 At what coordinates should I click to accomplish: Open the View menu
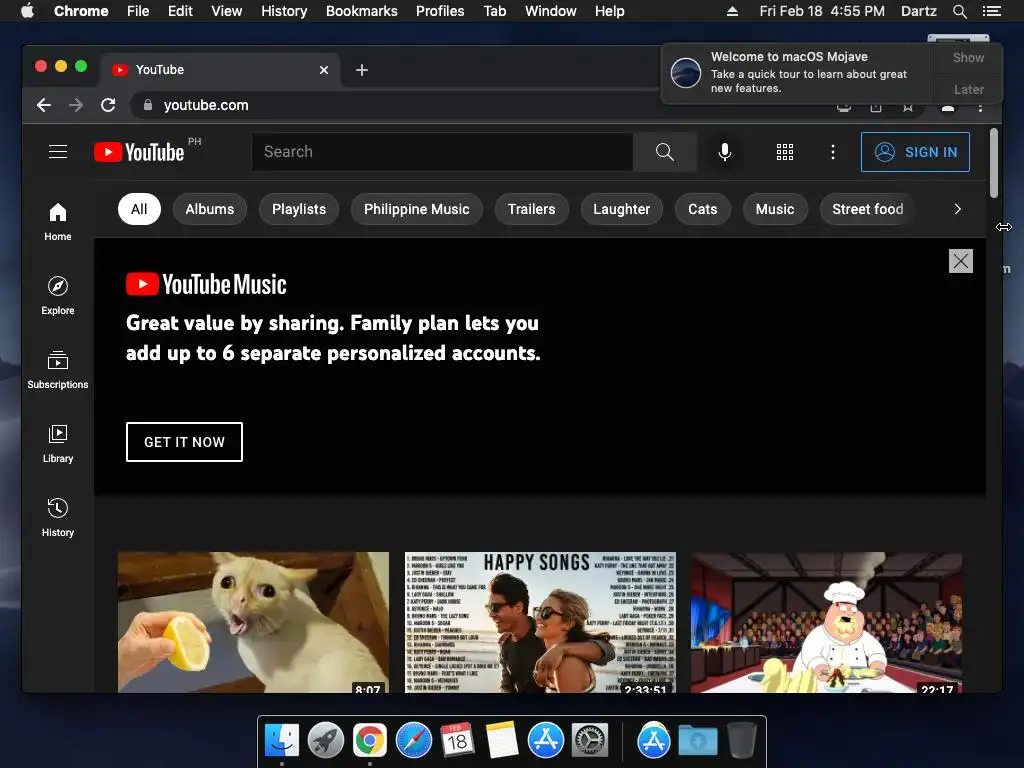[x=227, y=11]
